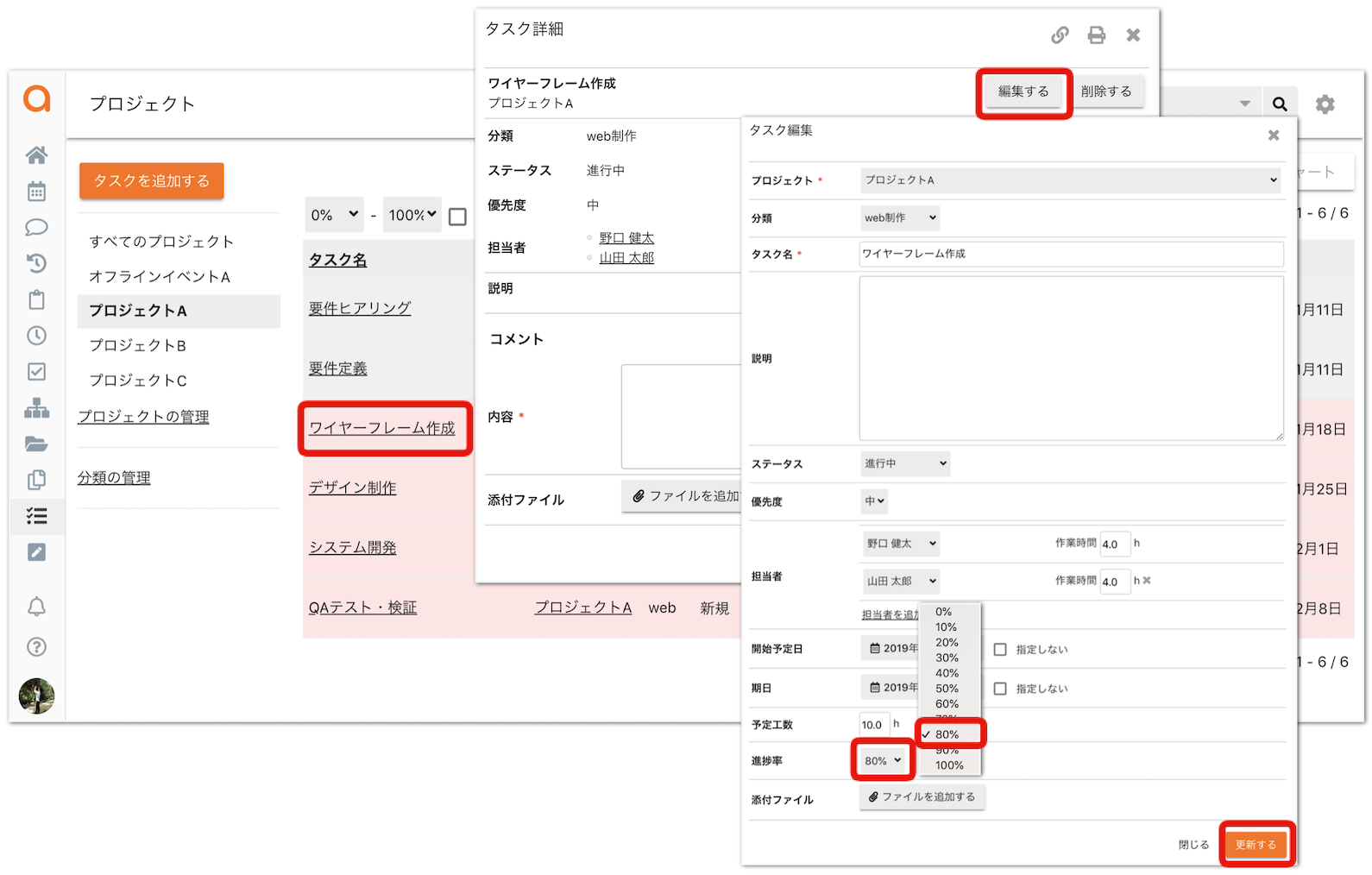Screen dimensions: 1372x875
Task: Open the ワイヤーフレーム作成 task link
Action: coord(382,428)
